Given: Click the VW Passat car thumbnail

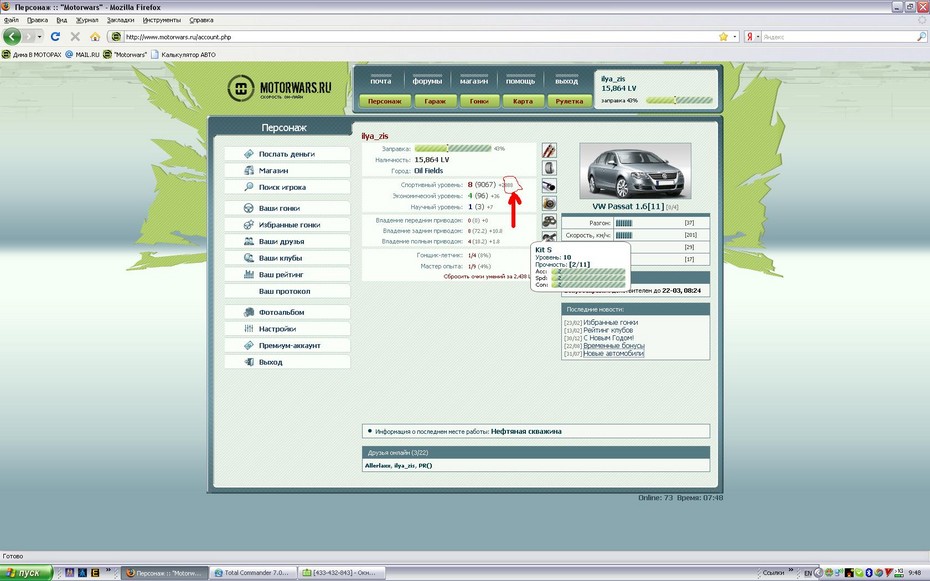Looking at the screenshot, I should coord(635,171).
